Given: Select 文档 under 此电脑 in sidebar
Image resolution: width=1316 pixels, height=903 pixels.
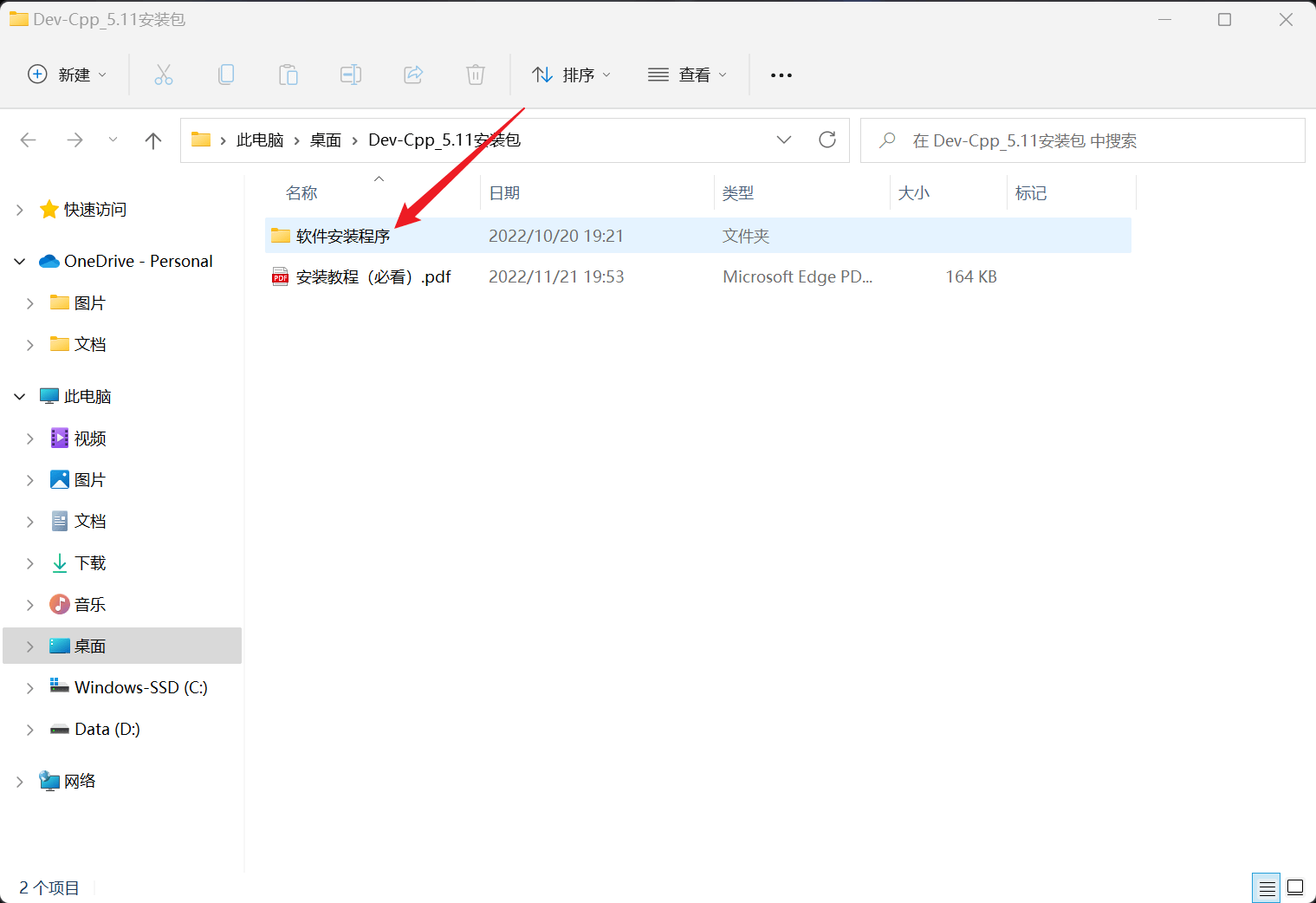Looking at the screenshot, I should 90,521.
